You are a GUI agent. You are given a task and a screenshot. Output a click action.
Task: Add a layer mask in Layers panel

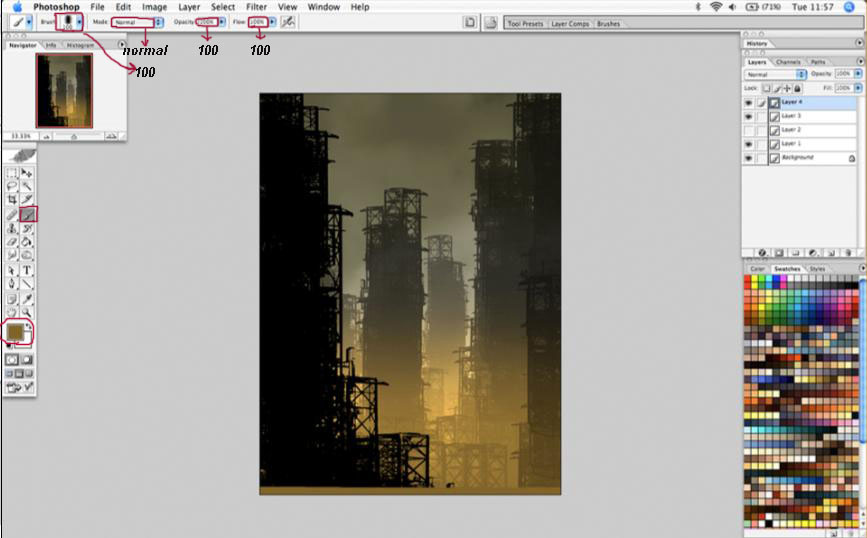click(780, 253)
